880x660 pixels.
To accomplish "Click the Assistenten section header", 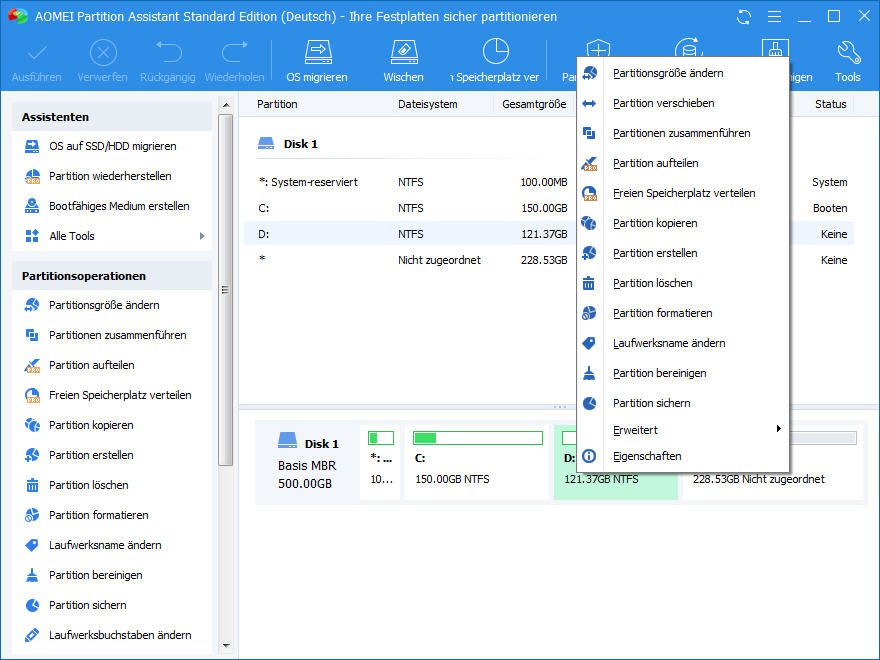I will (x=112, y=117).
